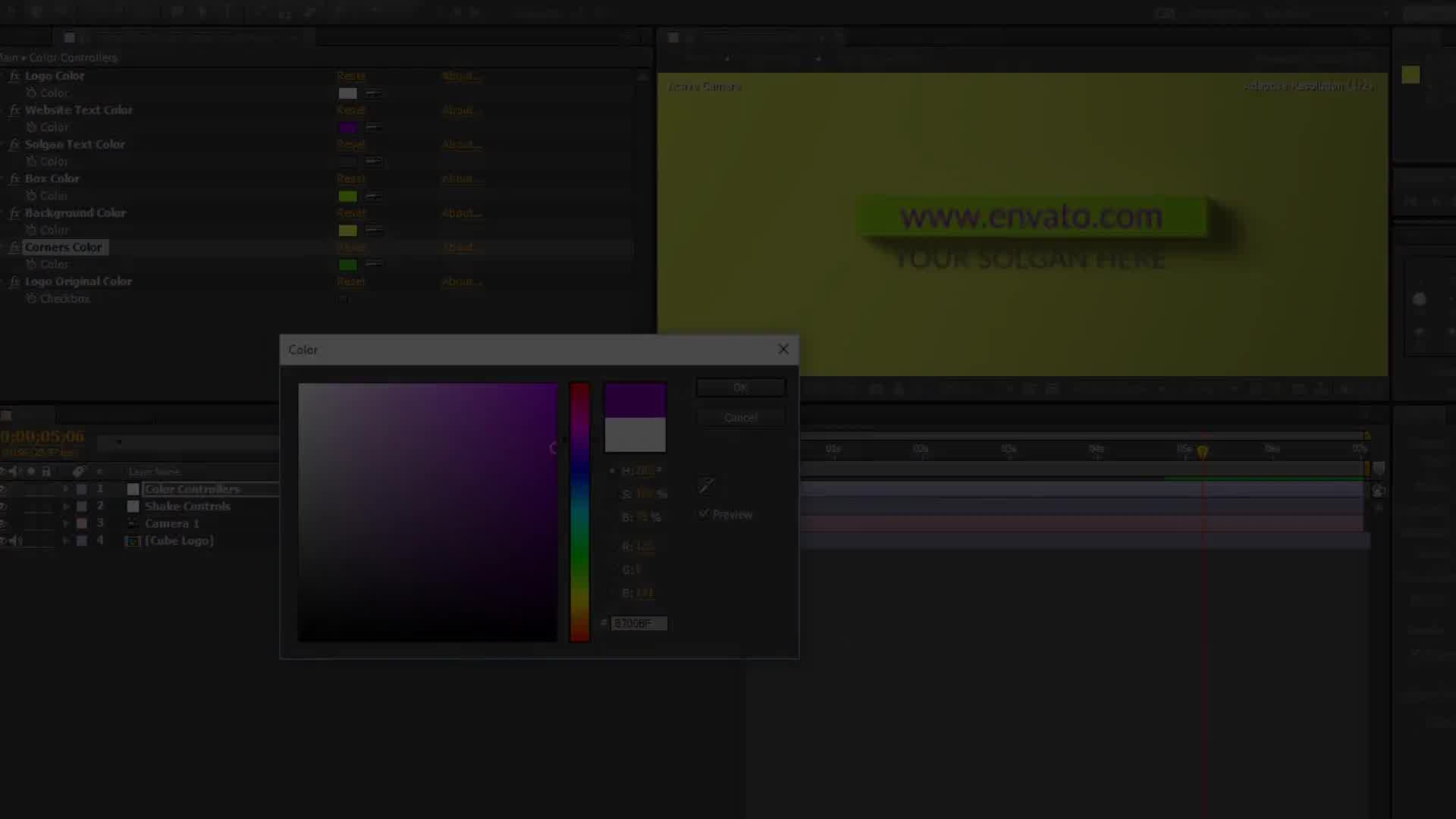The height and width of the screenshot is (819, 1456).
Task: Toggle the Logo Original Color checkbox
Action: (344, 299)
